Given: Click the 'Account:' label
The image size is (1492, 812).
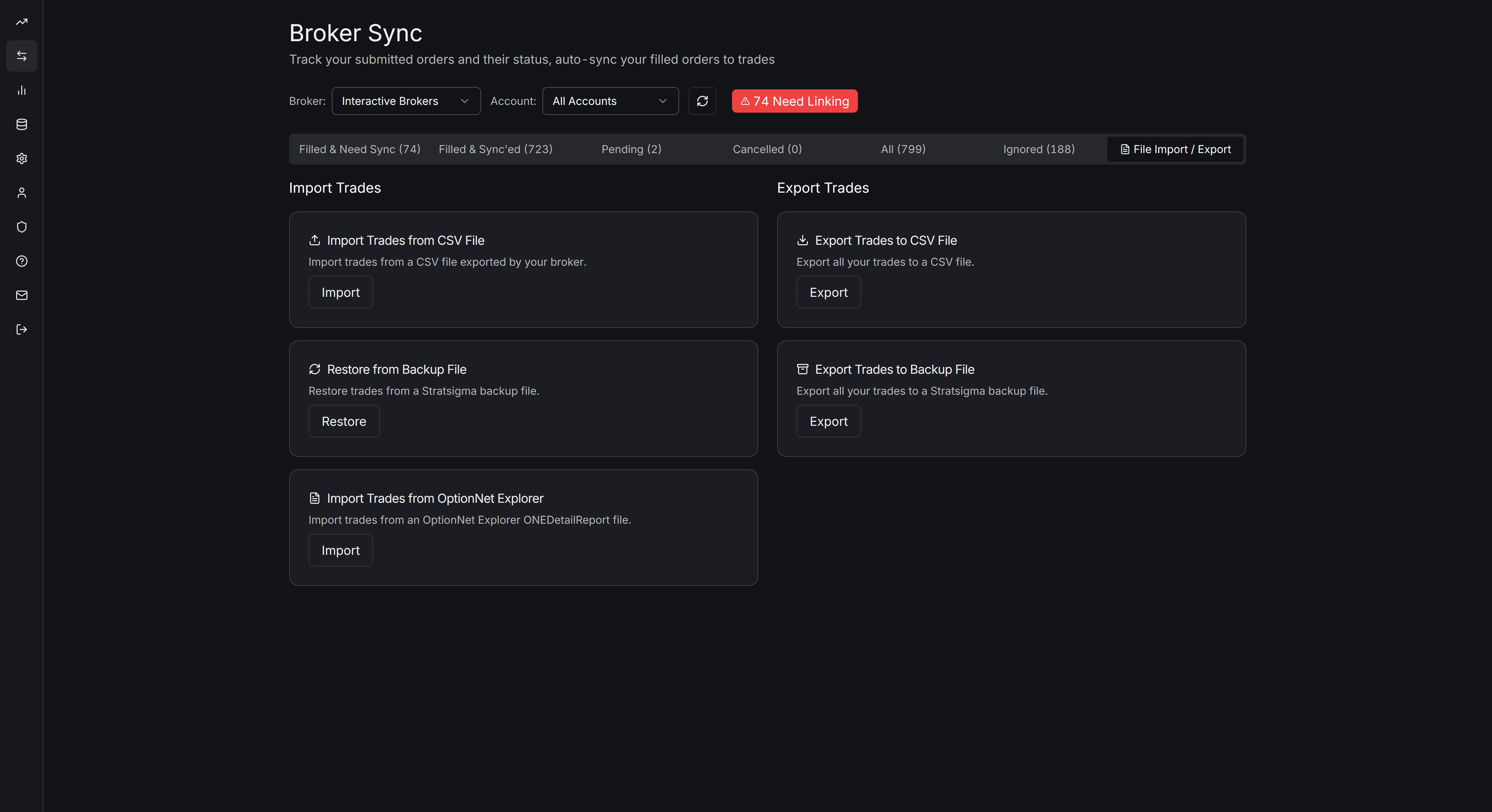Looking at the screenshot, I should point(513,101).
